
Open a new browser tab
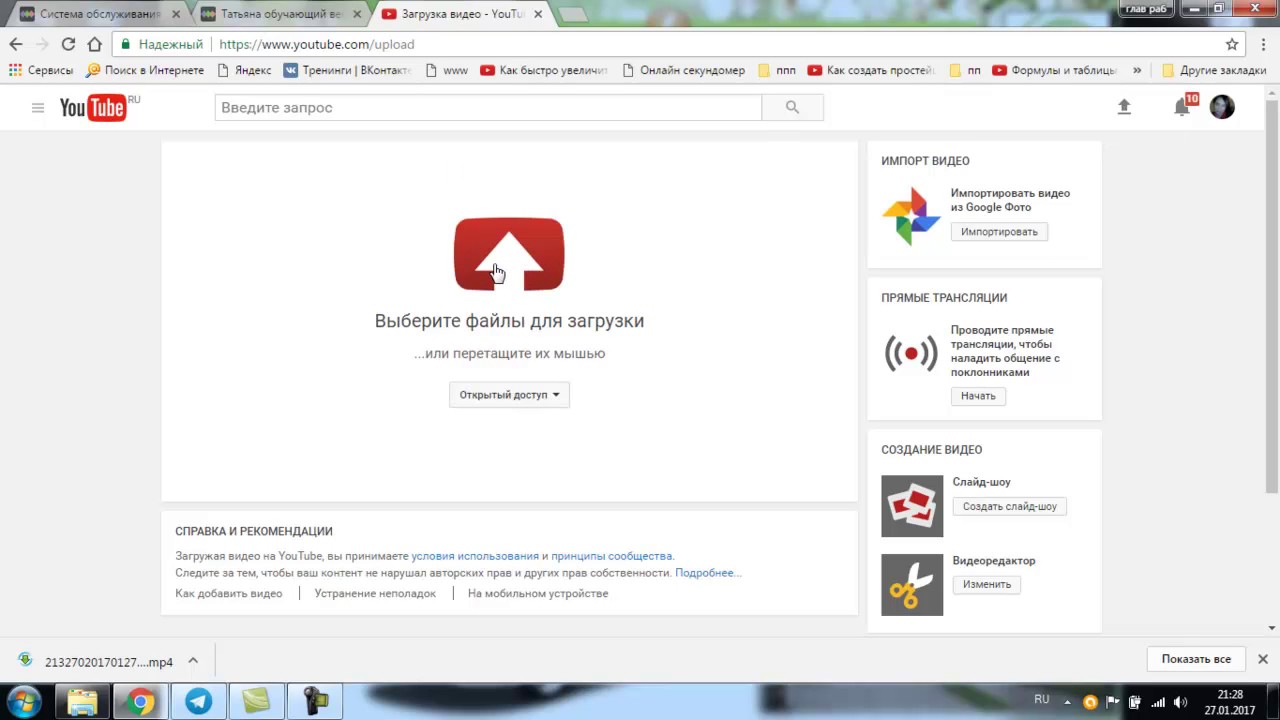pyautogui.click(x=573, y=14)
